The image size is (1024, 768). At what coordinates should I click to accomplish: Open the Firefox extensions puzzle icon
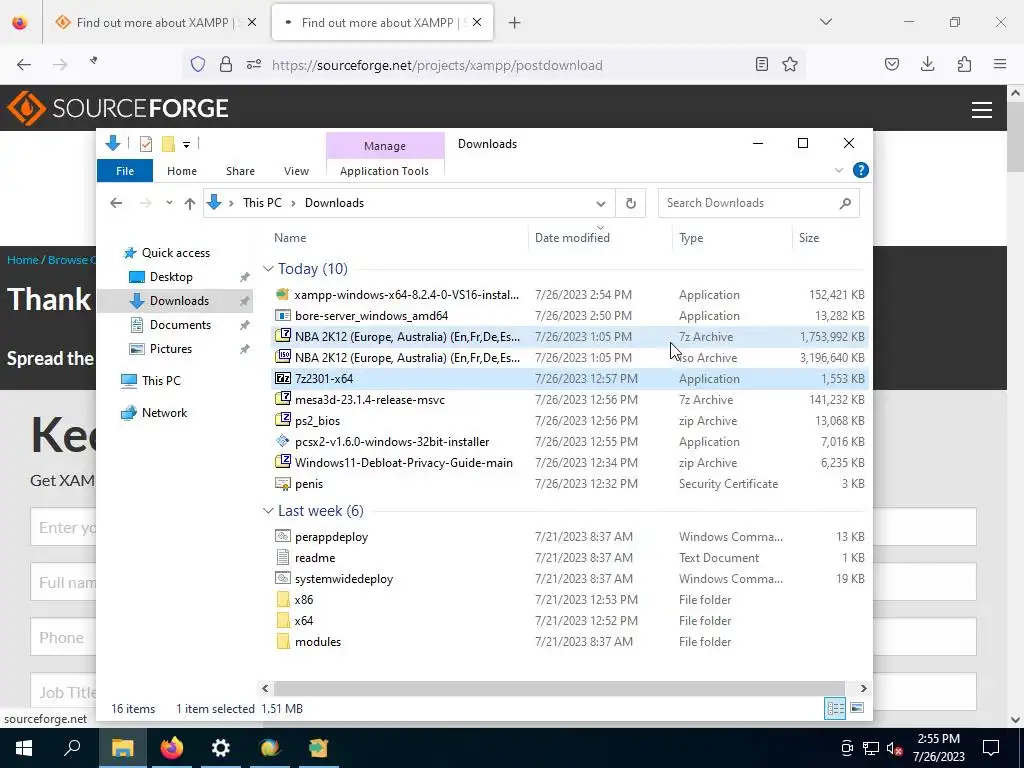tap(964, 64)
